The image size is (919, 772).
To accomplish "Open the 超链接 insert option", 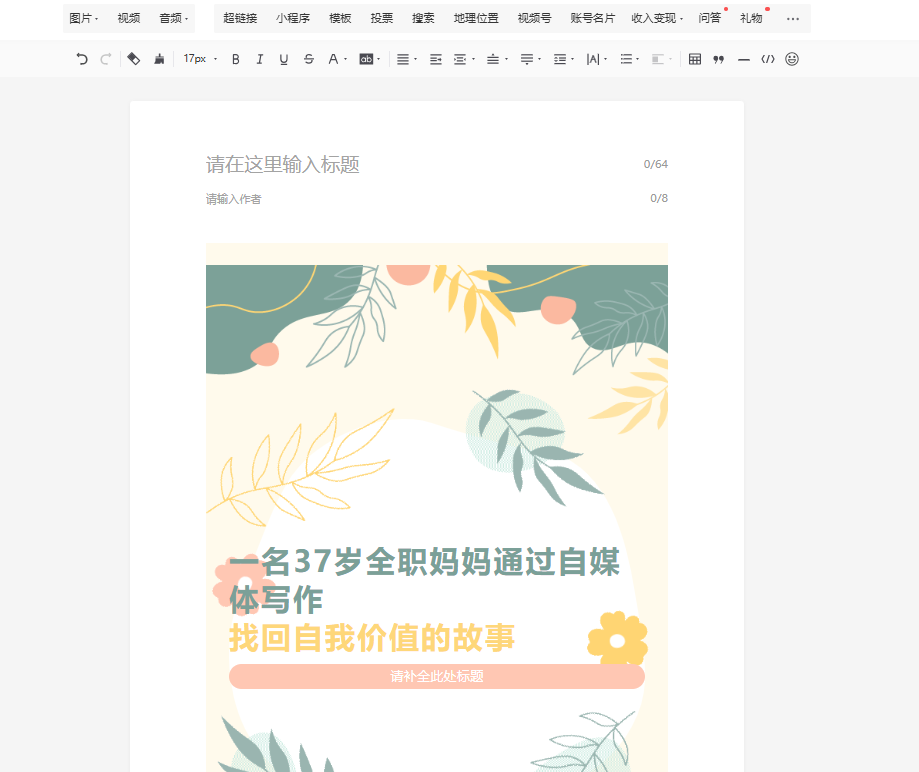I will pyautogui.click(x=240, y=18).
